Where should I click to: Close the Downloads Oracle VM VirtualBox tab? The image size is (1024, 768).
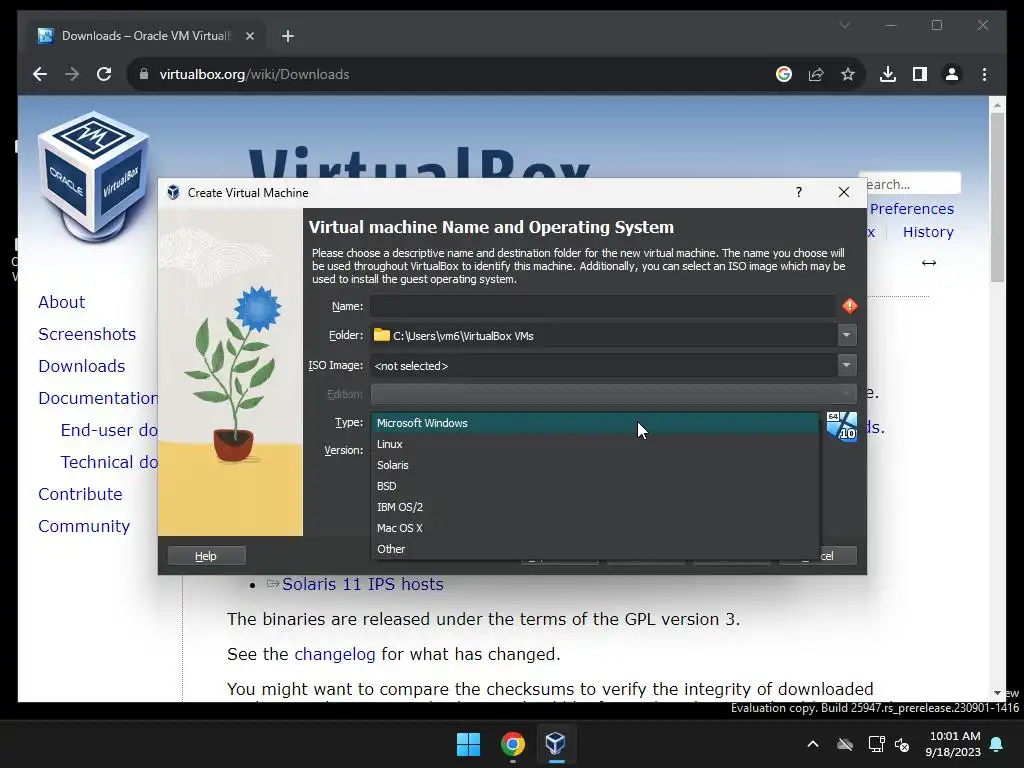point(249,36)
